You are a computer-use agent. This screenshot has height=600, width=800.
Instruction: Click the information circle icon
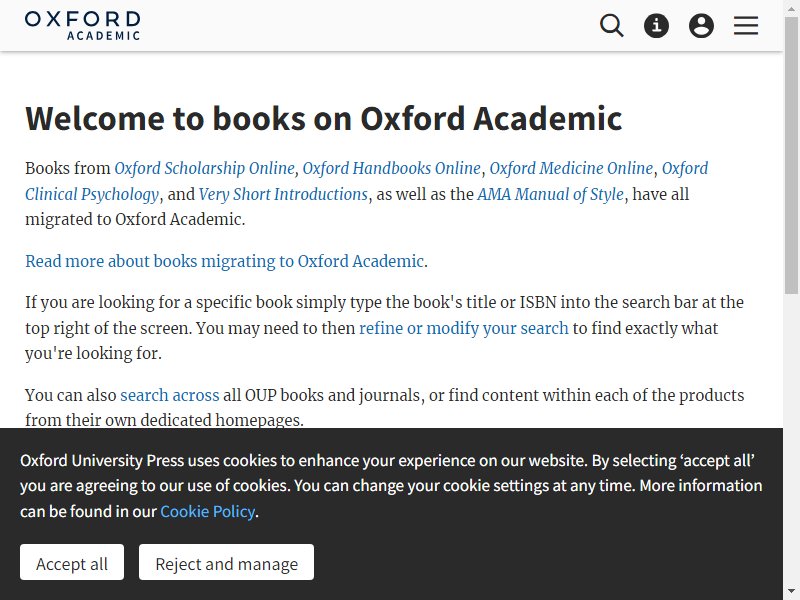656,25
